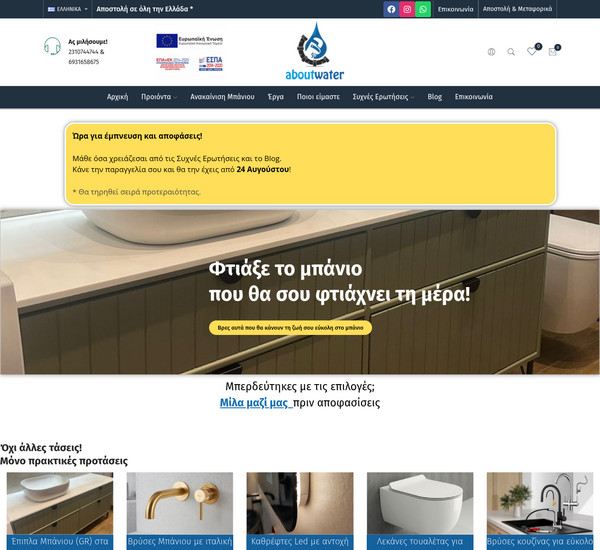Expand the ΕΛΛΗΝΙΚΑ language dropdown
Image resolution: width=600 pixels, height=550 pixels.
click(68, 9)
